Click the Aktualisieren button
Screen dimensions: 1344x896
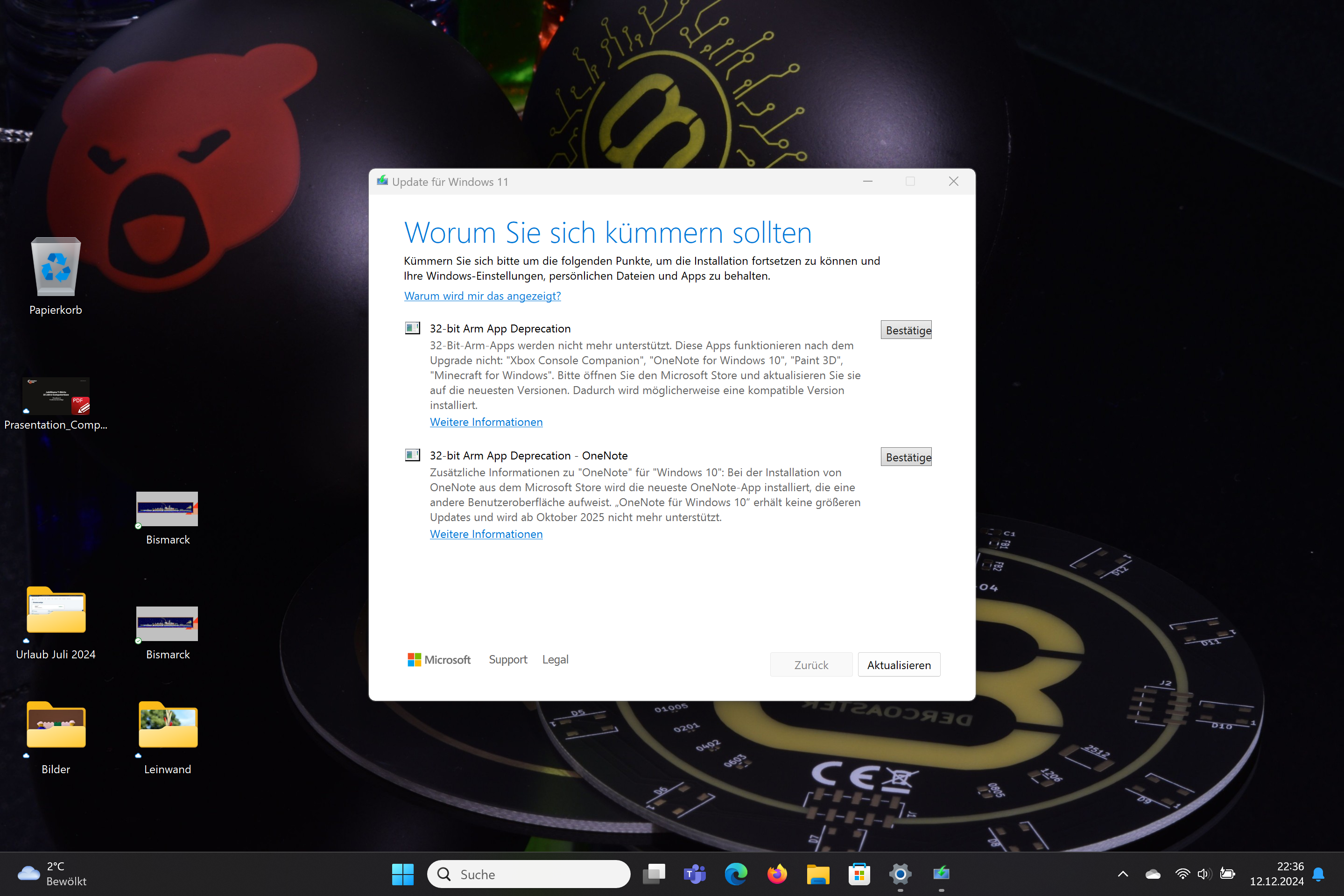898,664
